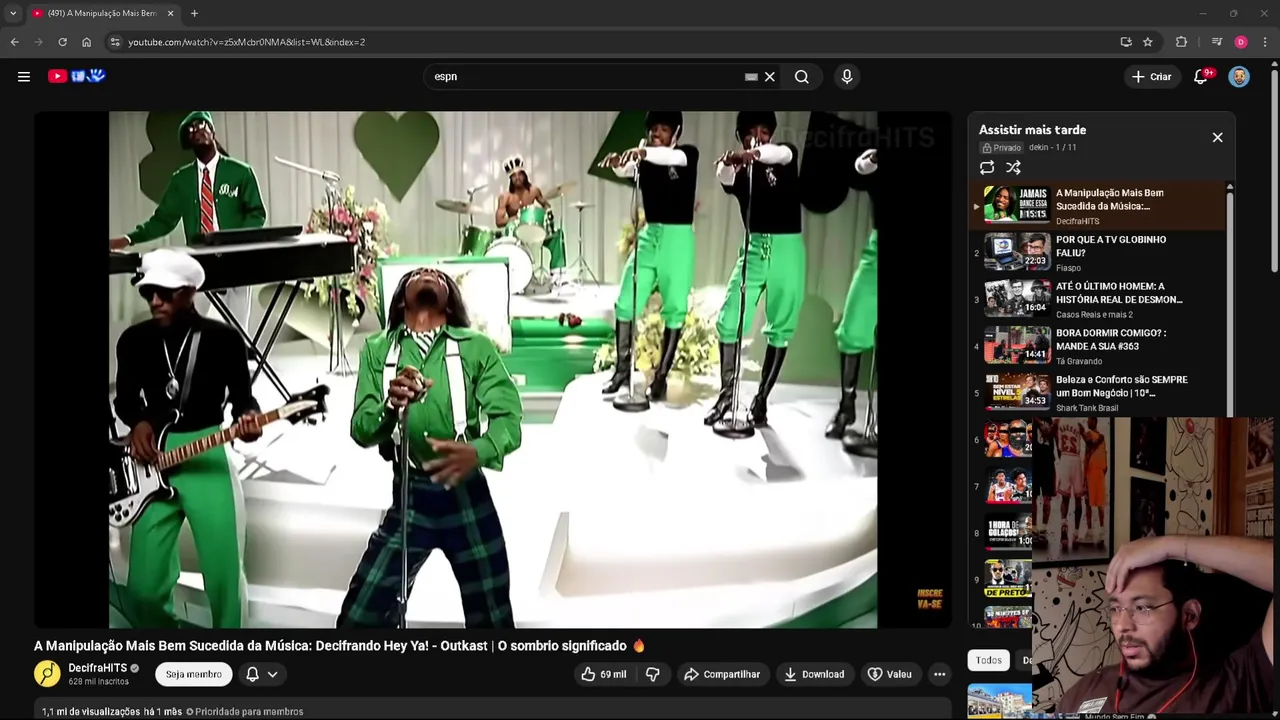Open the Chrome profile 'D' avatar

(x=1241, y=42)
